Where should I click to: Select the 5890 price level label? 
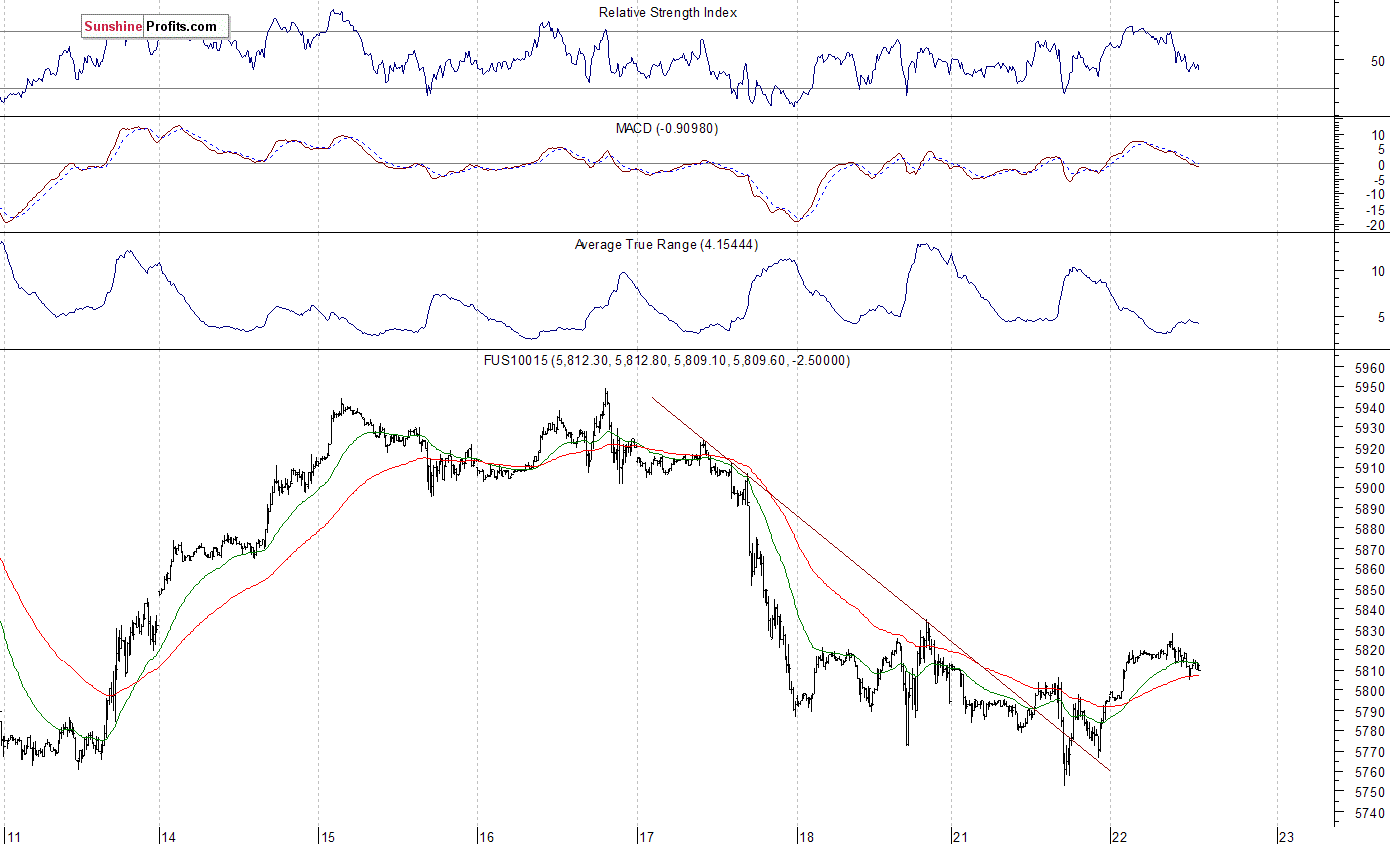click(1370, 509)
